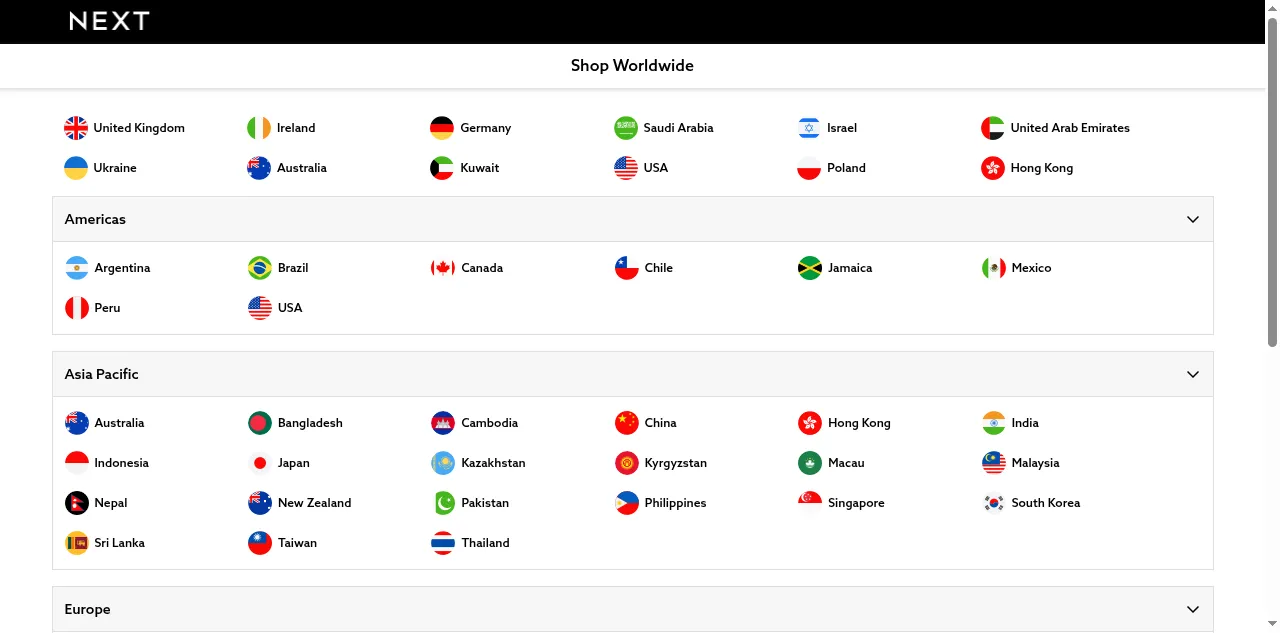Pick the Sri Lanka flag icon

(77, 543)
